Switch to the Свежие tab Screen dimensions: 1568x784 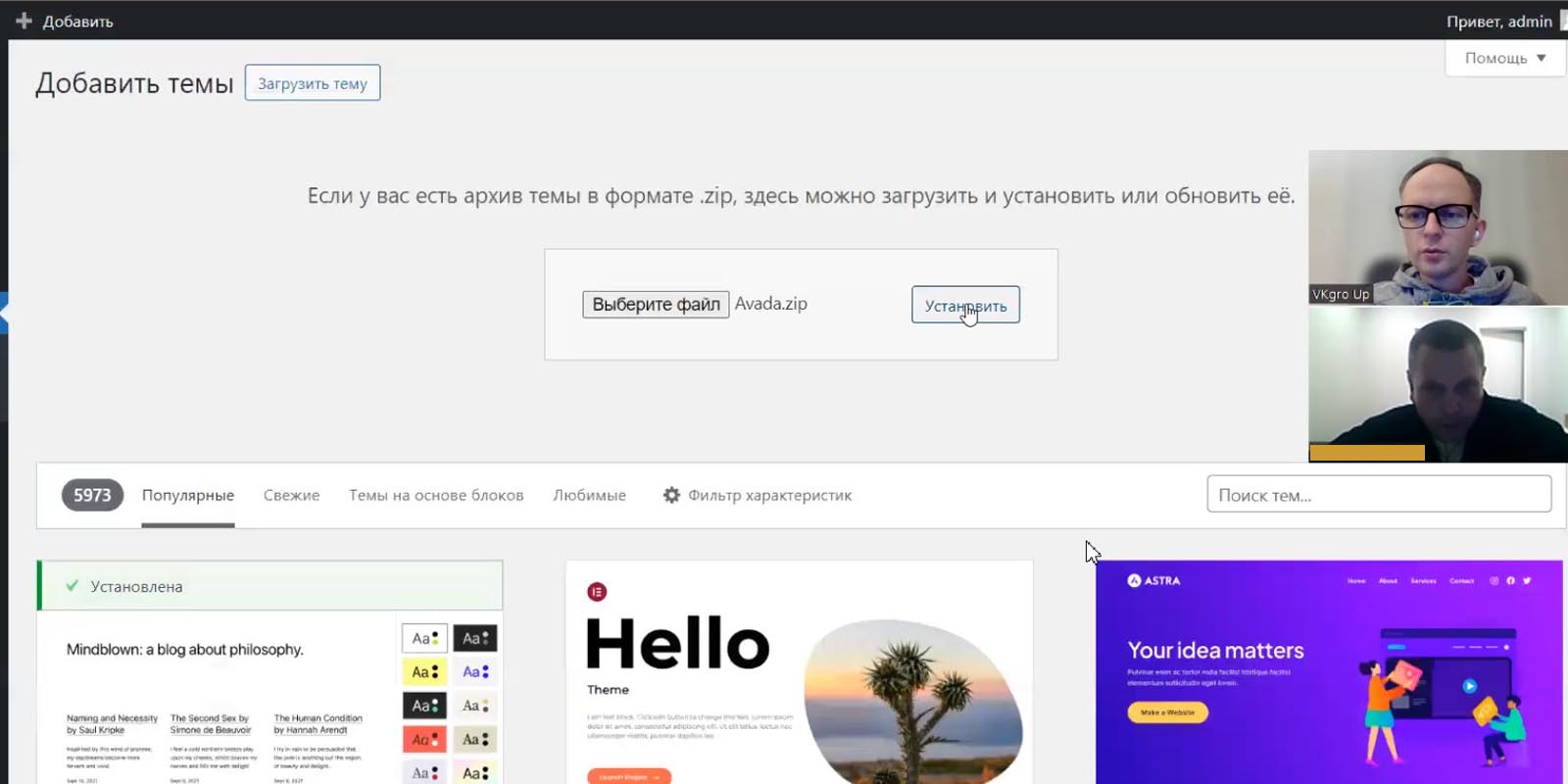tap(291, 495)
